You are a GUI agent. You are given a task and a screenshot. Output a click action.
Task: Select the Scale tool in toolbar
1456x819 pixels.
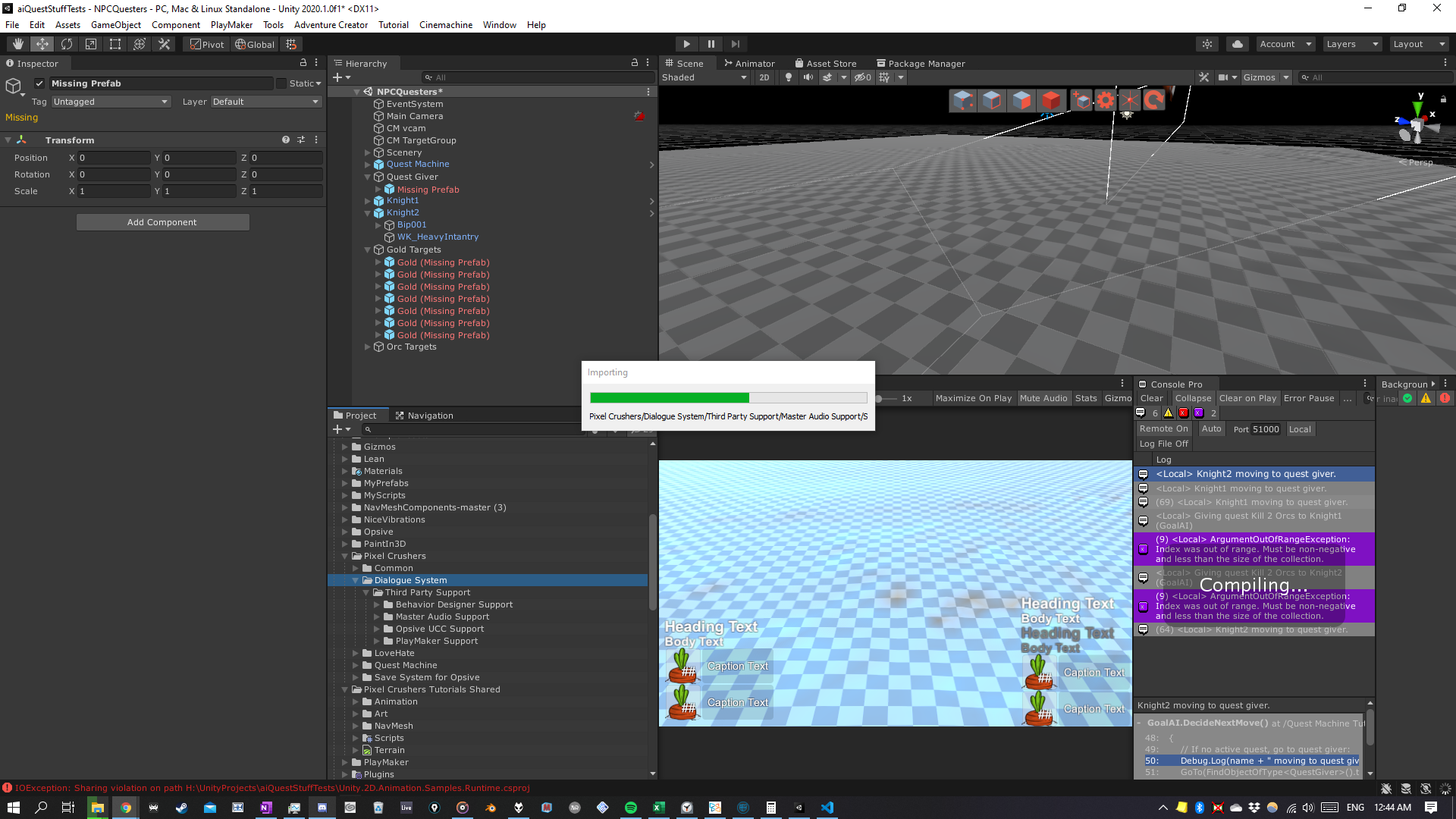tap(91, 44)
